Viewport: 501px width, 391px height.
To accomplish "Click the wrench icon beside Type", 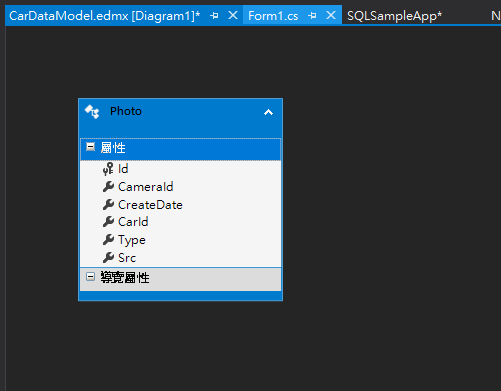I will 108,240.
